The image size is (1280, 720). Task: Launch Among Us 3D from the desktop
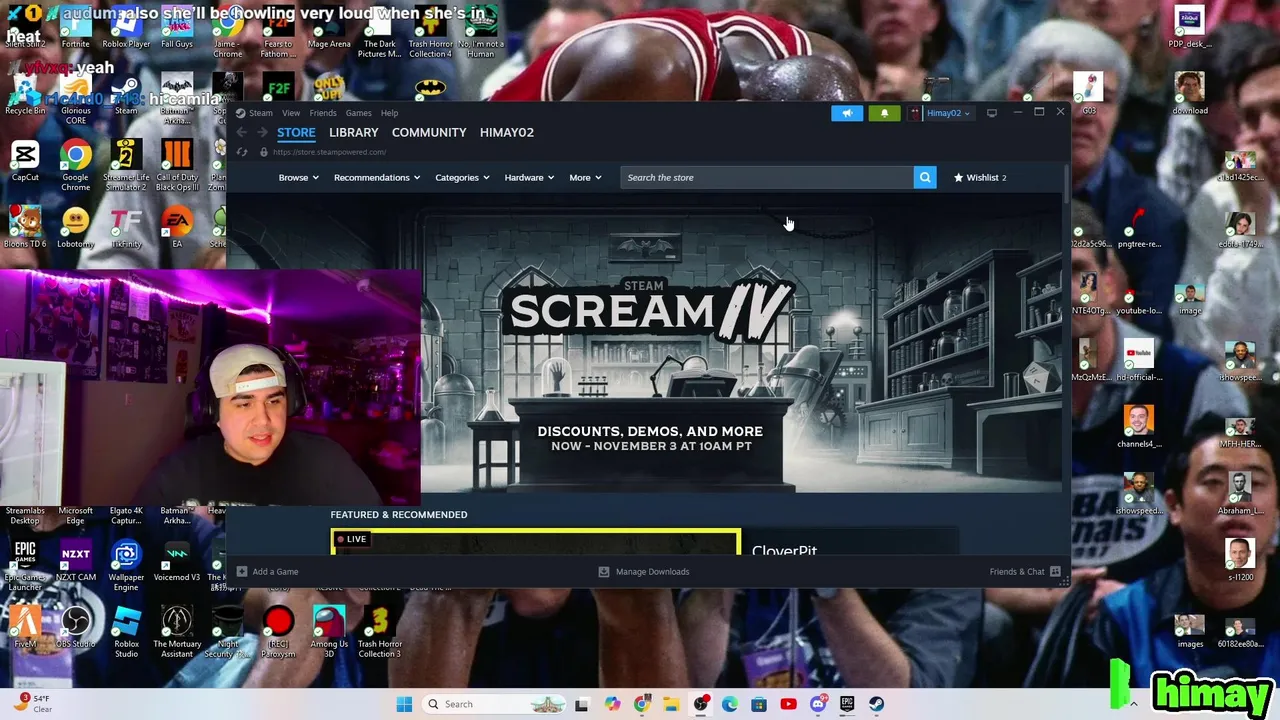point(329,632)
